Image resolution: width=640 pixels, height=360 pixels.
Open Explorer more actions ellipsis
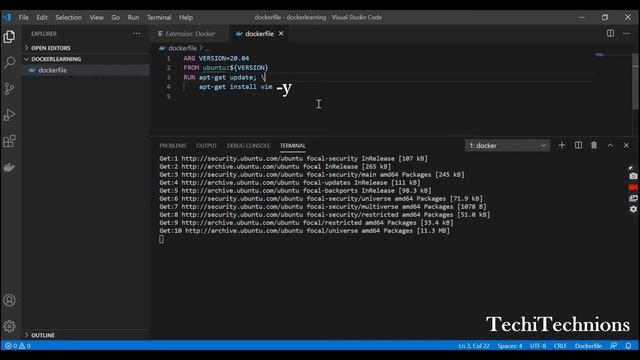(x=136, y=33)
